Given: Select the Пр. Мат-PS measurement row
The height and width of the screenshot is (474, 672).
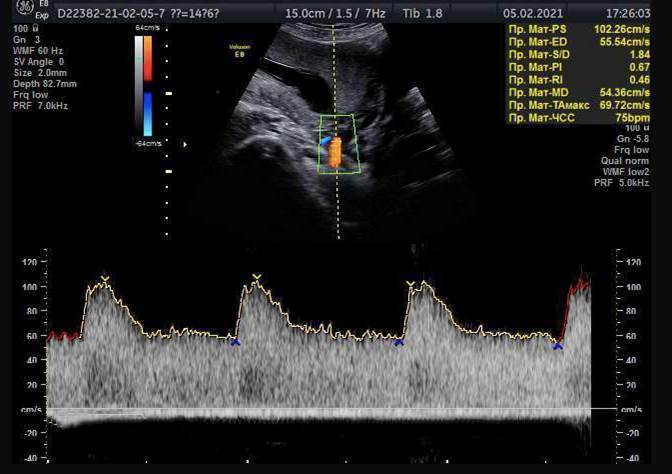Looking at the screenshot, I should pyautogui.click(x=574, y=31).
